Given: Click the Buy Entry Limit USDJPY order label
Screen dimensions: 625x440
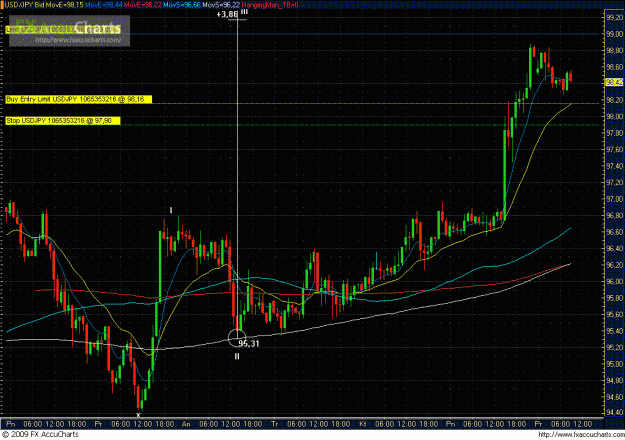Looking at the screenshot, I should tap(79, 99).
